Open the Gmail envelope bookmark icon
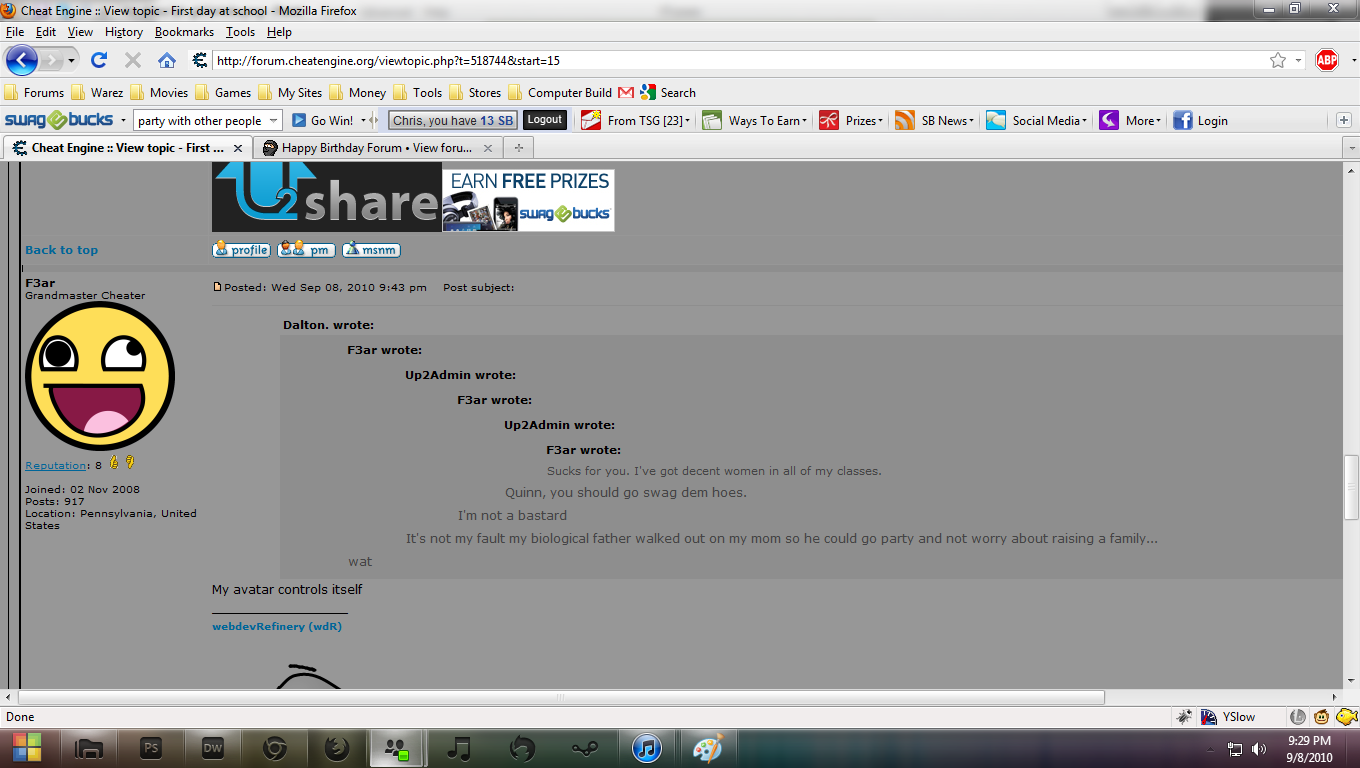Screen dimensions: 1360x768 point(626,92)
